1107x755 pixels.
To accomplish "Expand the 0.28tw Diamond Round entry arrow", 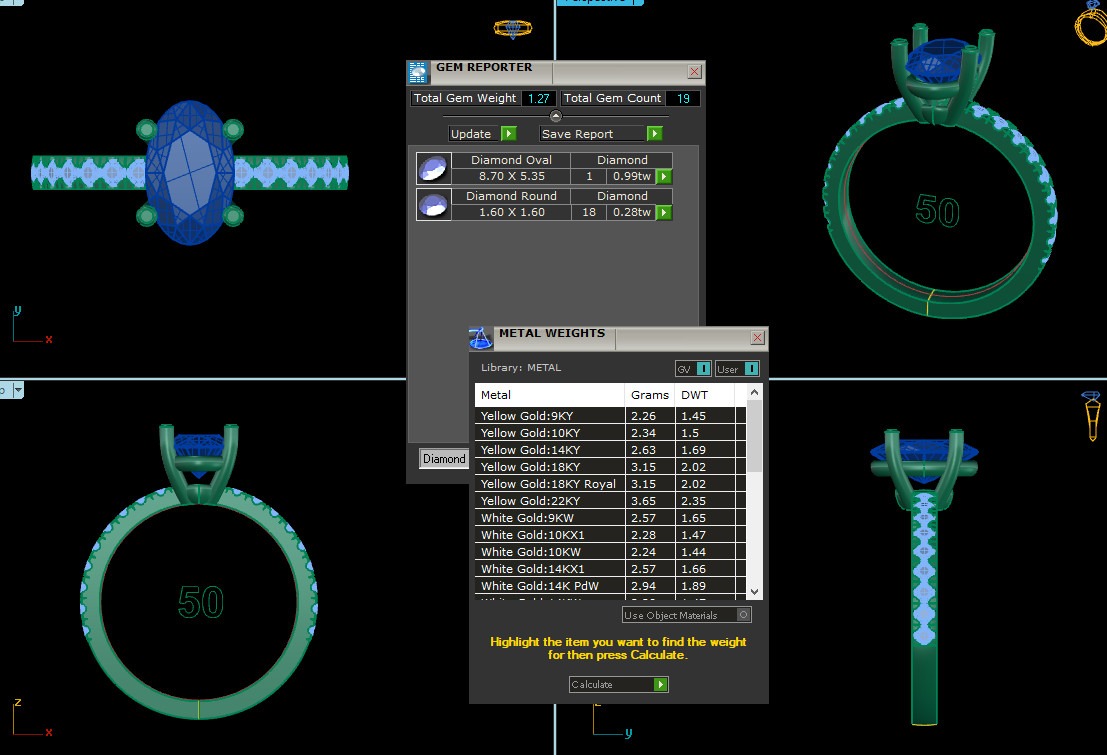I will (663, 212).
